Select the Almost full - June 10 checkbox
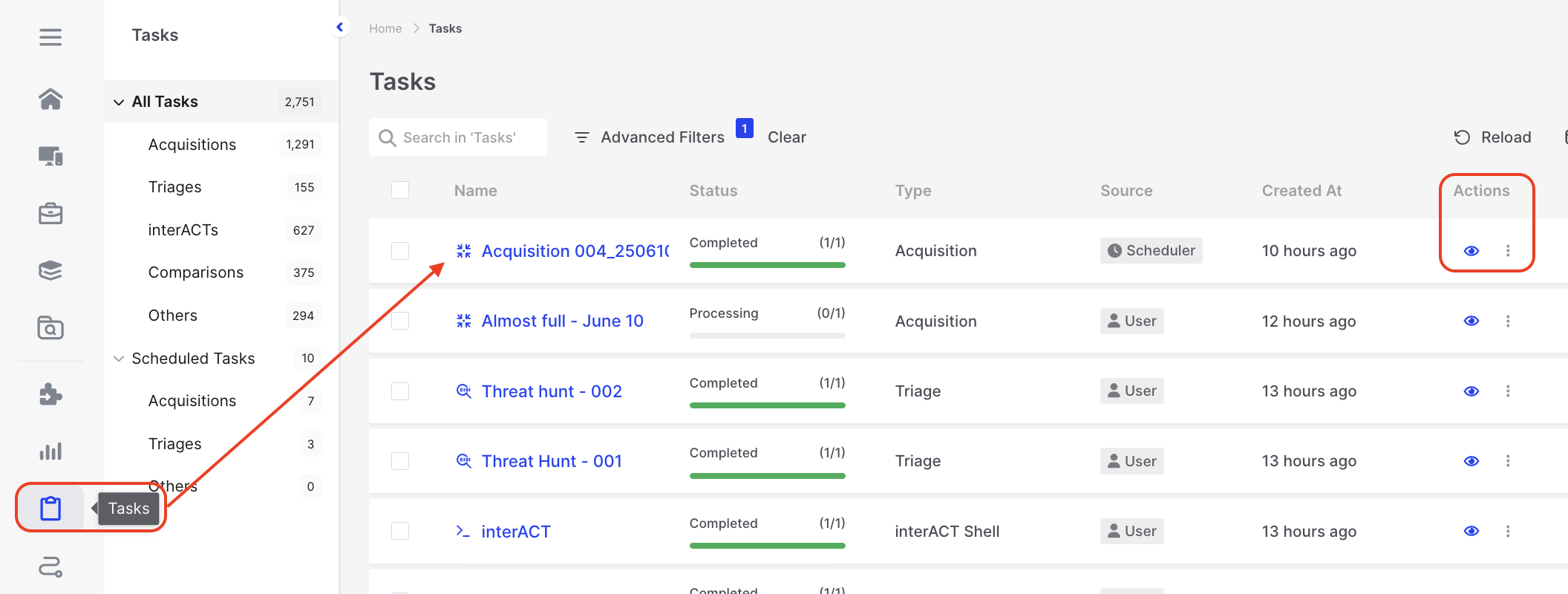Image resolution: width=1568 pixels, height=594 pixels. (x=400, y=321)
